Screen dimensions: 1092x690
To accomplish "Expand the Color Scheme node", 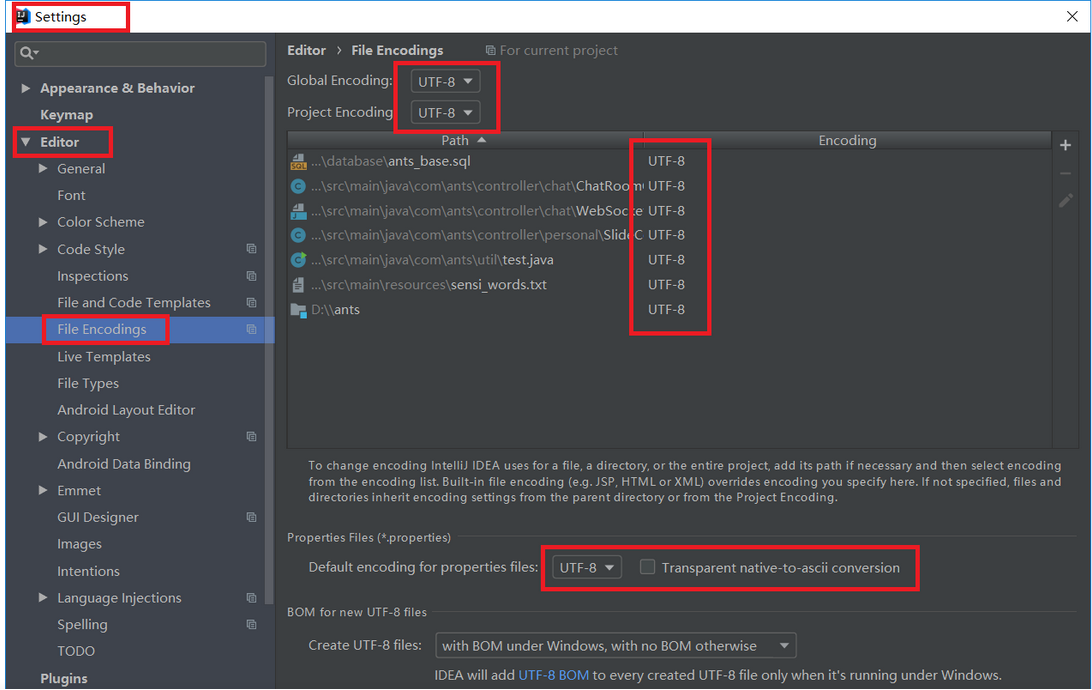I will click(42, 222).
